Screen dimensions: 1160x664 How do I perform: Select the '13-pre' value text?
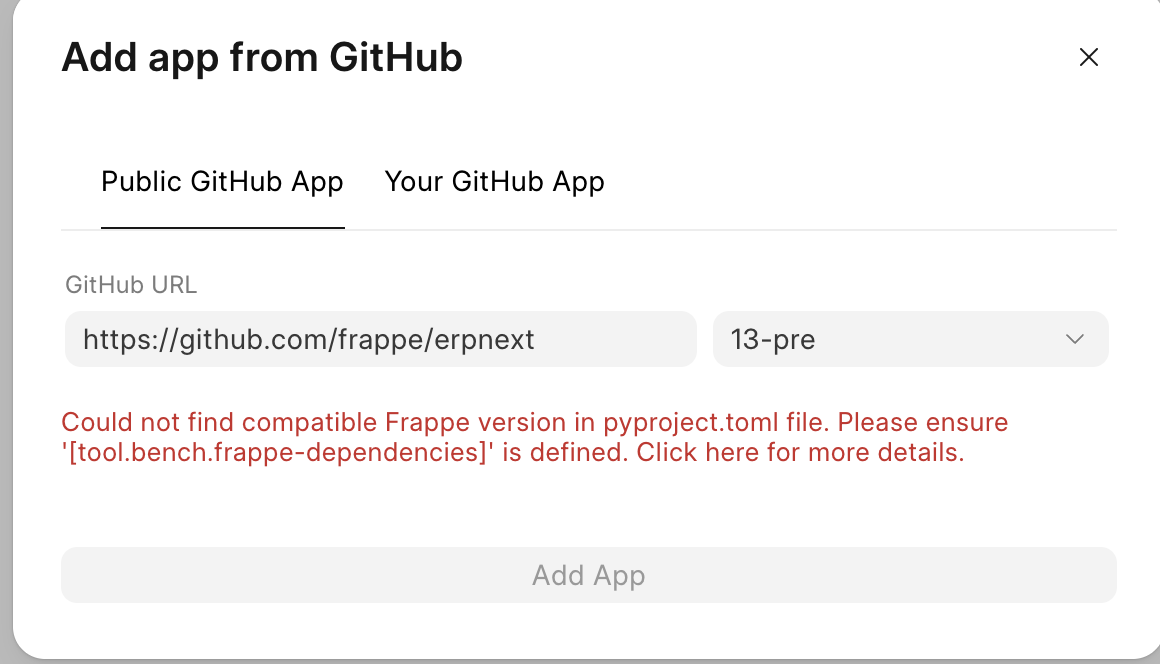[773, 339]
